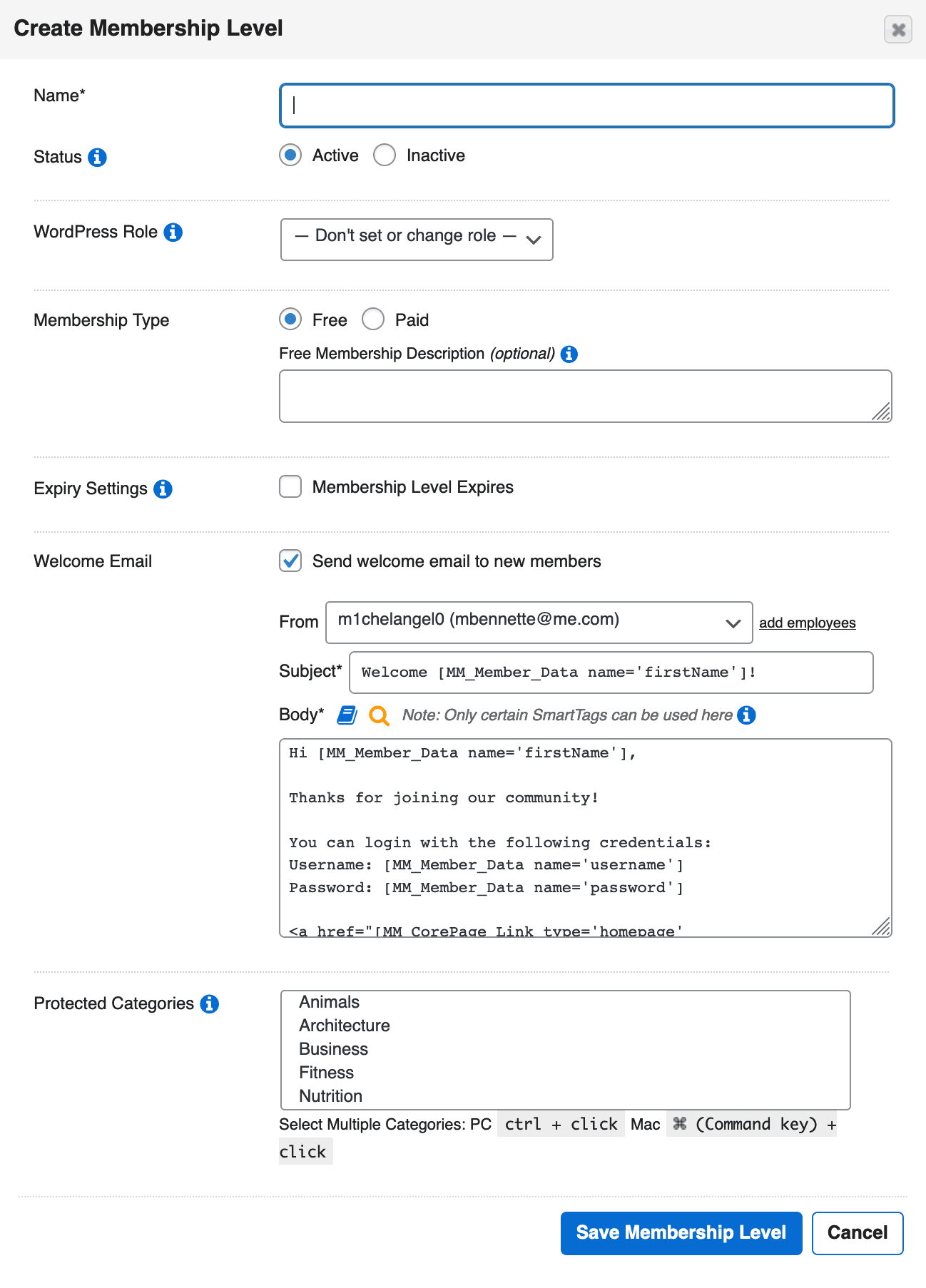
Task: Open the blue SmartTag library book icon
Action: point(347,715)
